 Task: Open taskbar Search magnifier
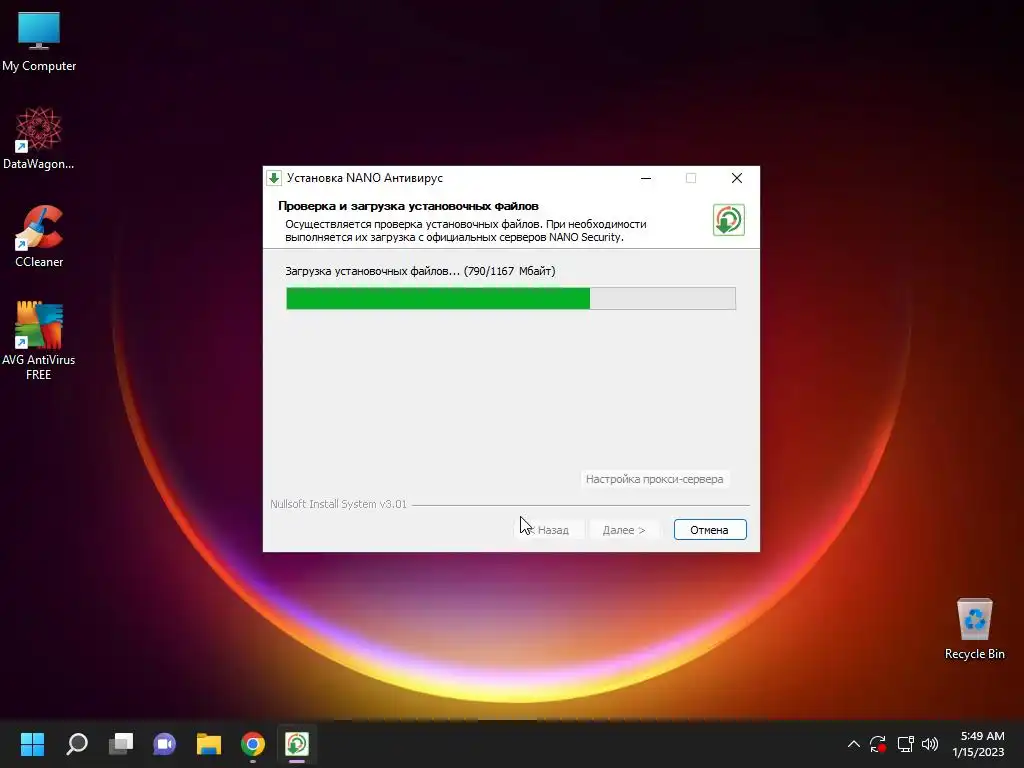tap(77, 744)
